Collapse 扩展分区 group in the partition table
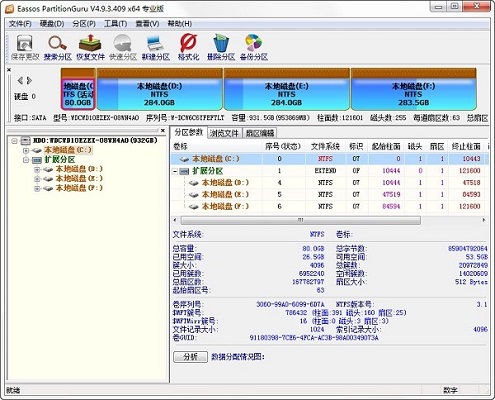 [x=175, y=171]
